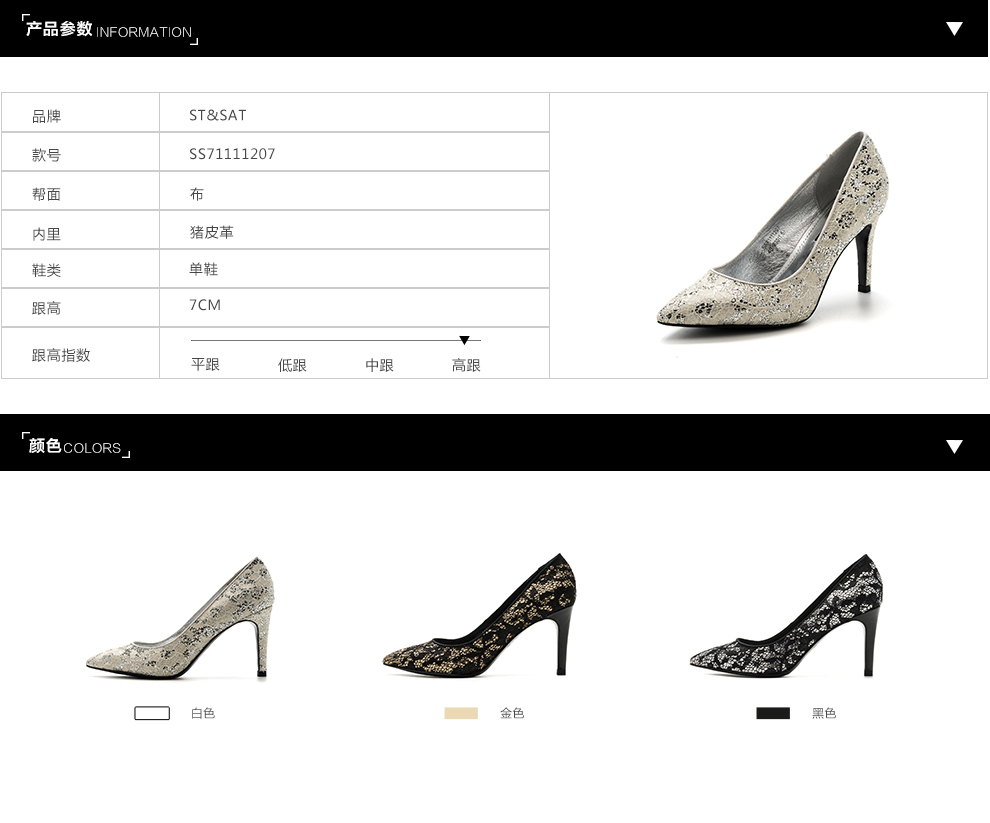Select the black color swatch

(773, 713)
